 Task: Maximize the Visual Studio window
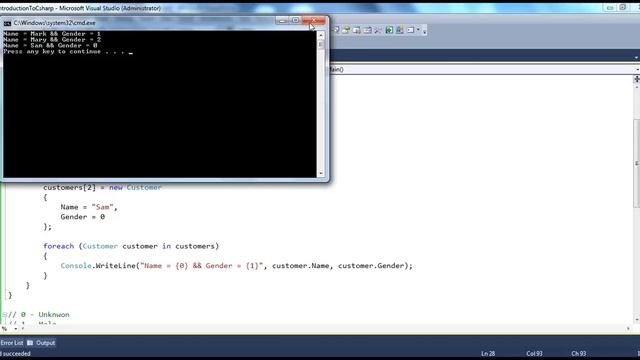point(622,7)
